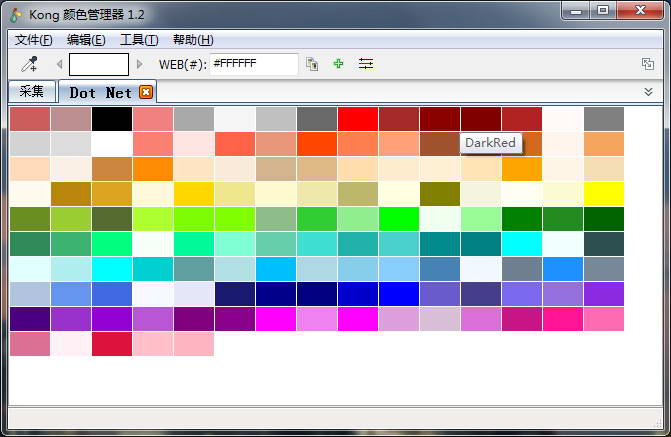This screenshot has height=437, width=671.
Task: Open the 帮助(H) menu
Action: 193,40
